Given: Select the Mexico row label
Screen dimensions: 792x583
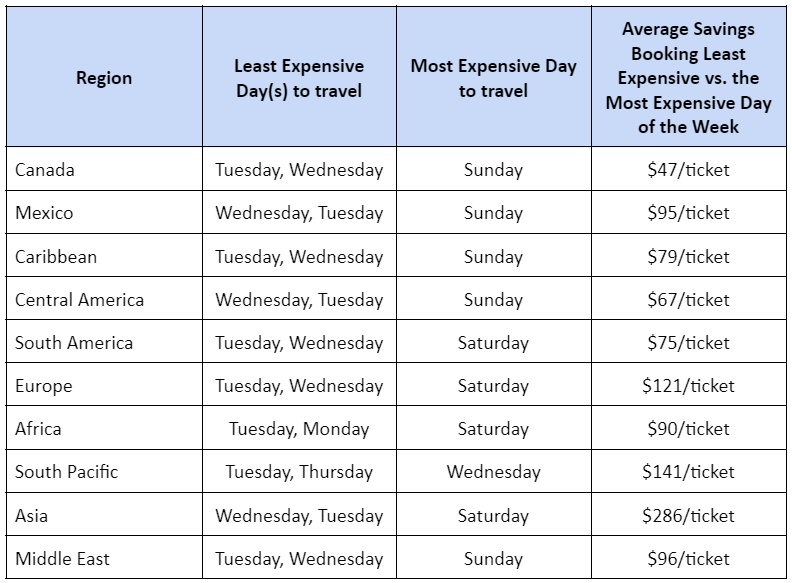Looking at the screenshot, I should pyautogui.click(x=44, y=213).
